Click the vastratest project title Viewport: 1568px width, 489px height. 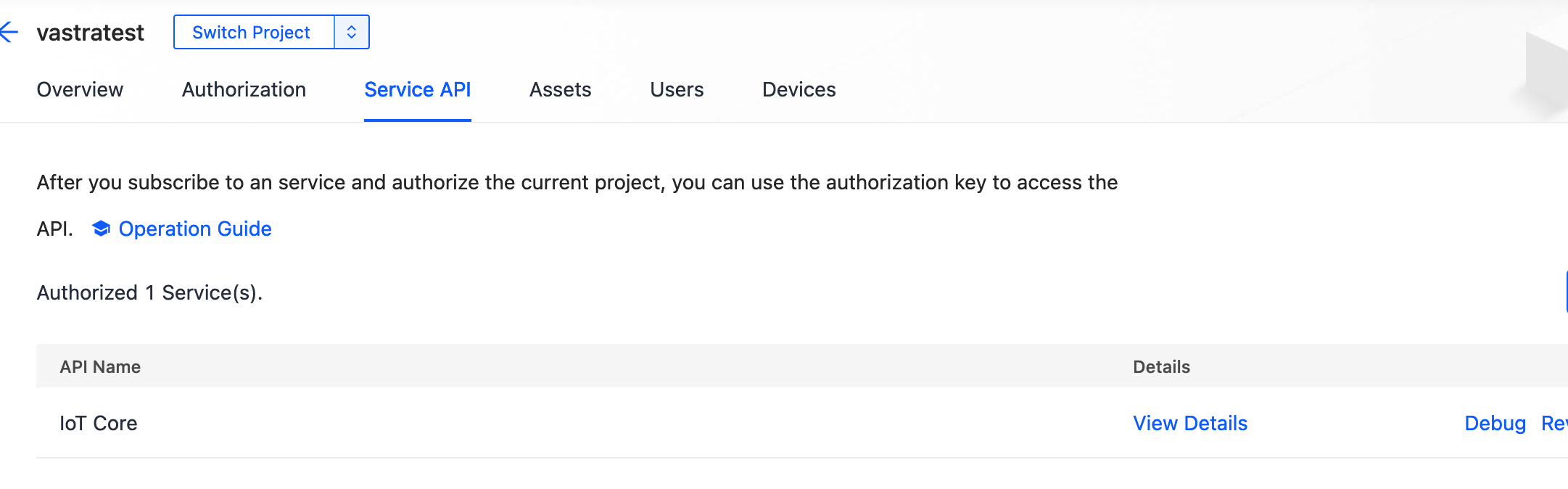[91, 33]
